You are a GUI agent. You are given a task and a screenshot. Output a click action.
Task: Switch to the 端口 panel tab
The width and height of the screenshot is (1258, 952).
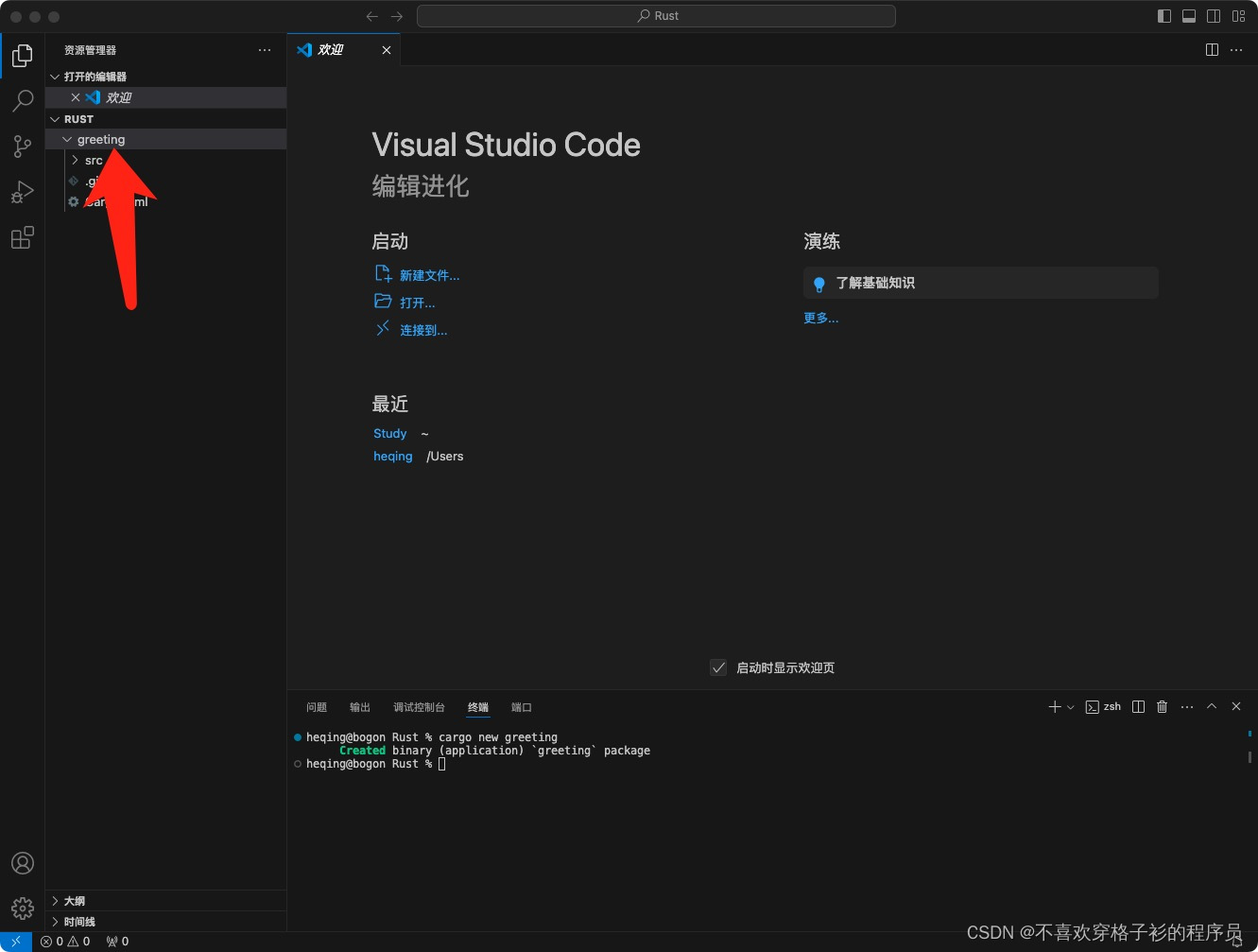(522, 707)
